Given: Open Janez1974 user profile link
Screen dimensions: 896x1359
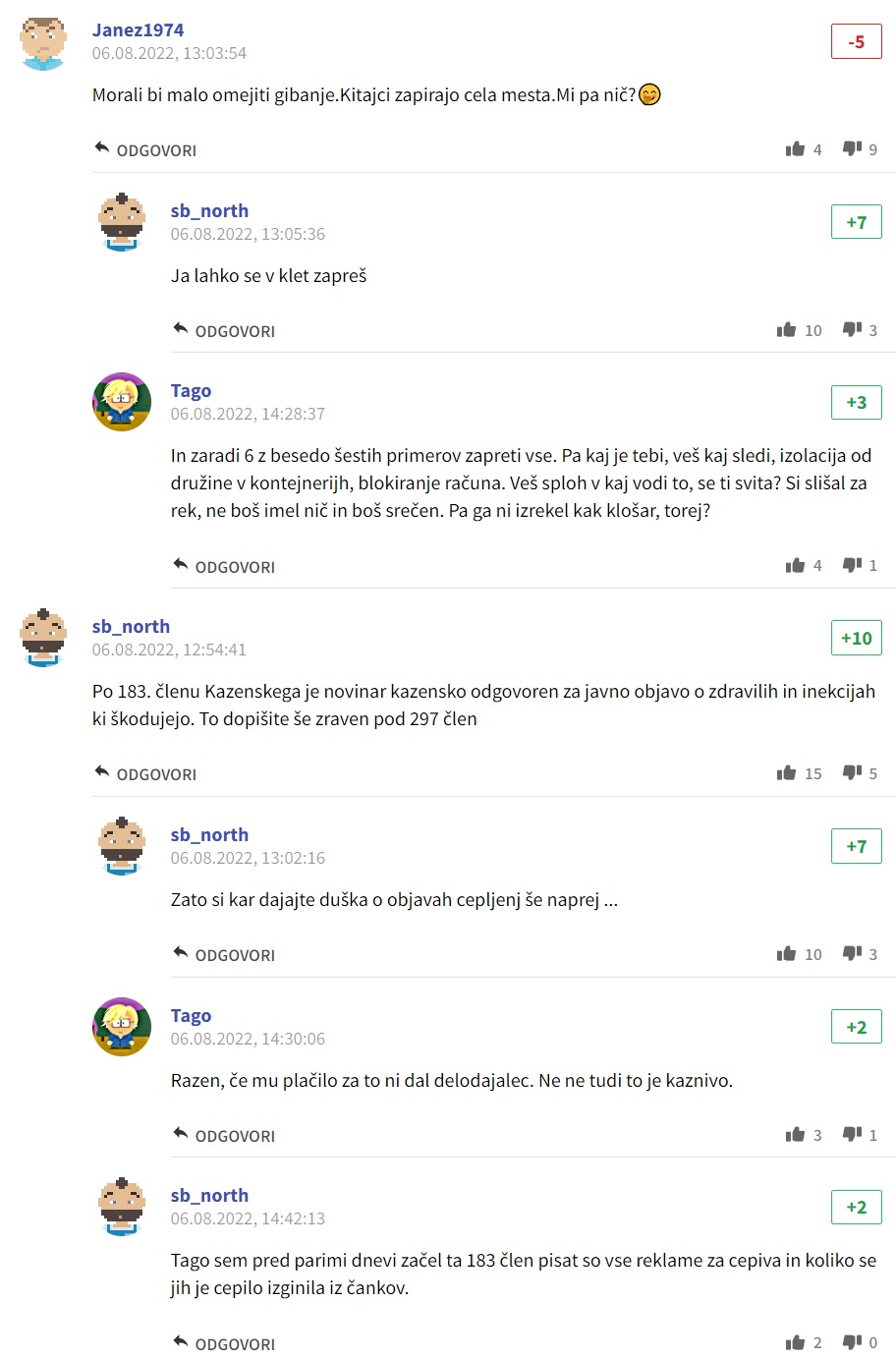Looking at the screenshot, I should tap(138, 29).
